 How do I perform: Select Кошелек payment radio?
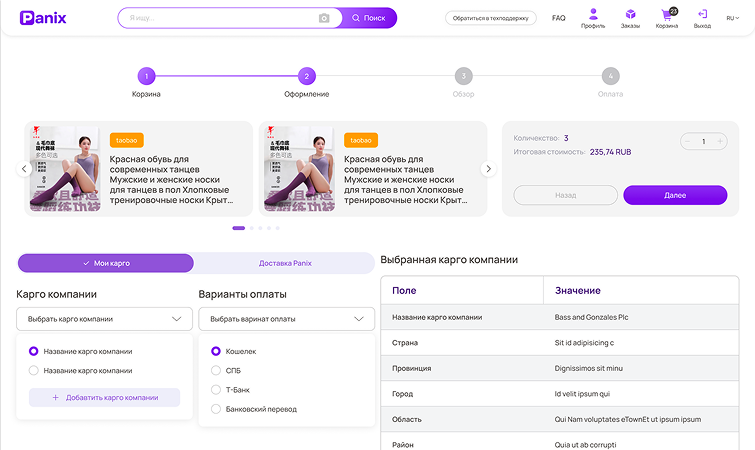216,351
